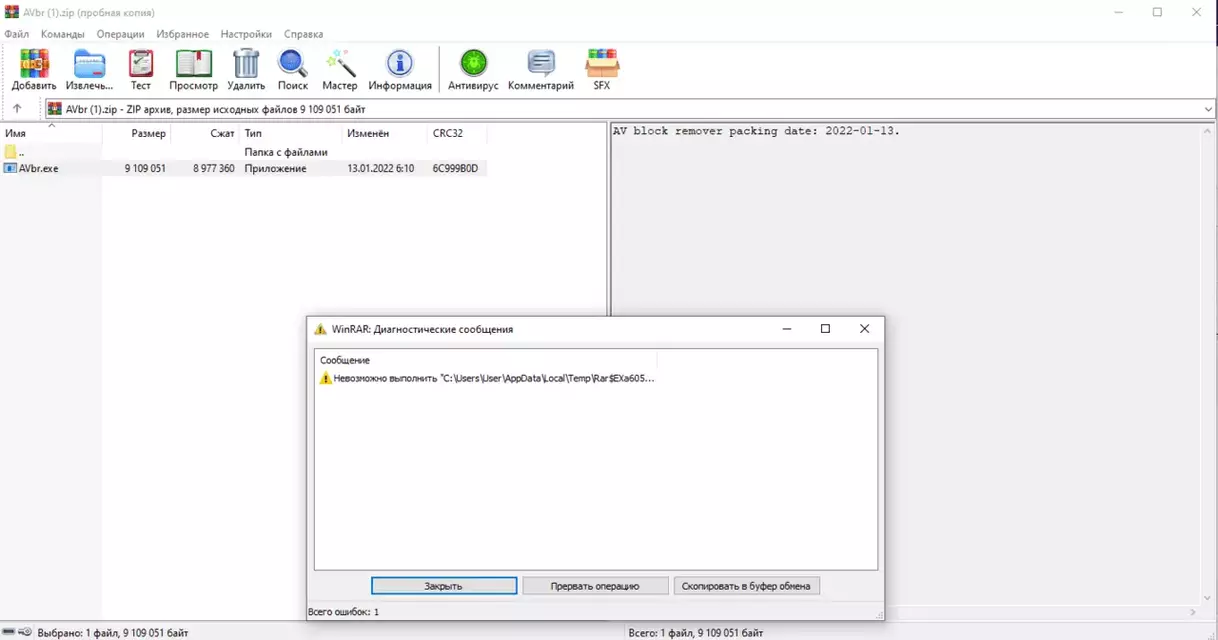Sort files by Имя column header
This screenshot has height=640, width=1218.
51,133
